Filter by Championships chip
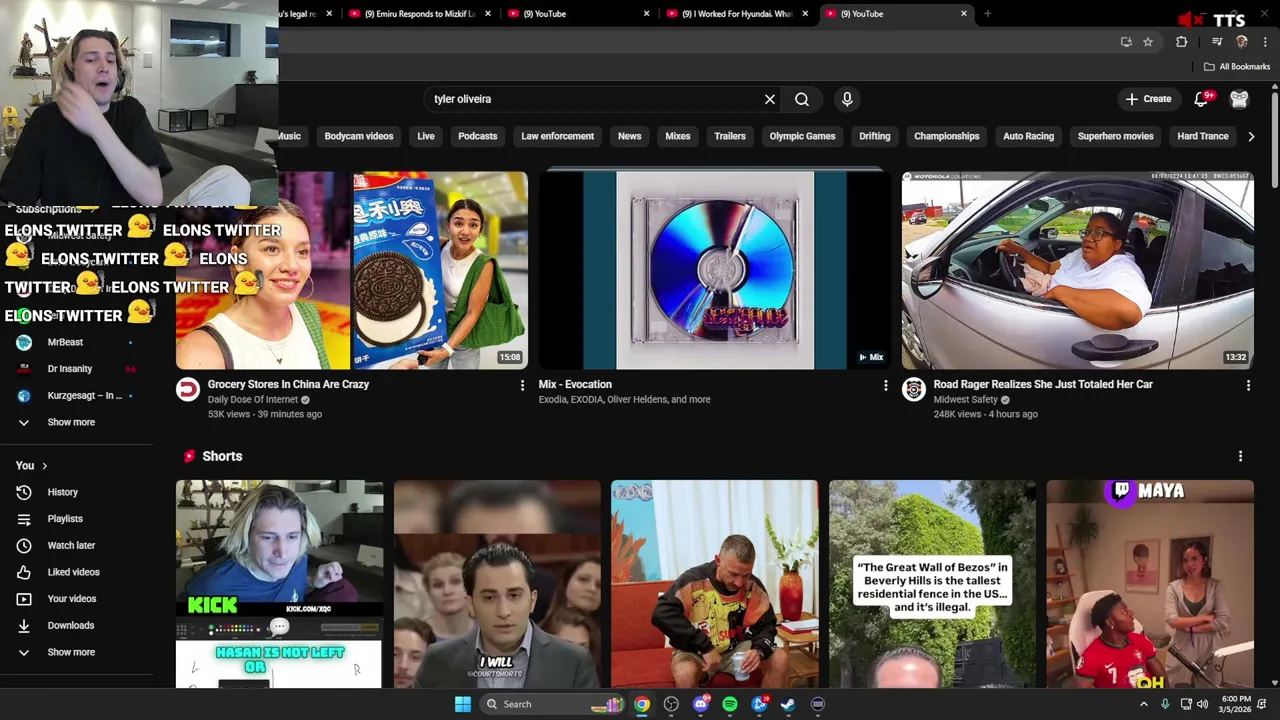Image resolution: width=1280 pixels, height=720 pixels. (946, 136)
